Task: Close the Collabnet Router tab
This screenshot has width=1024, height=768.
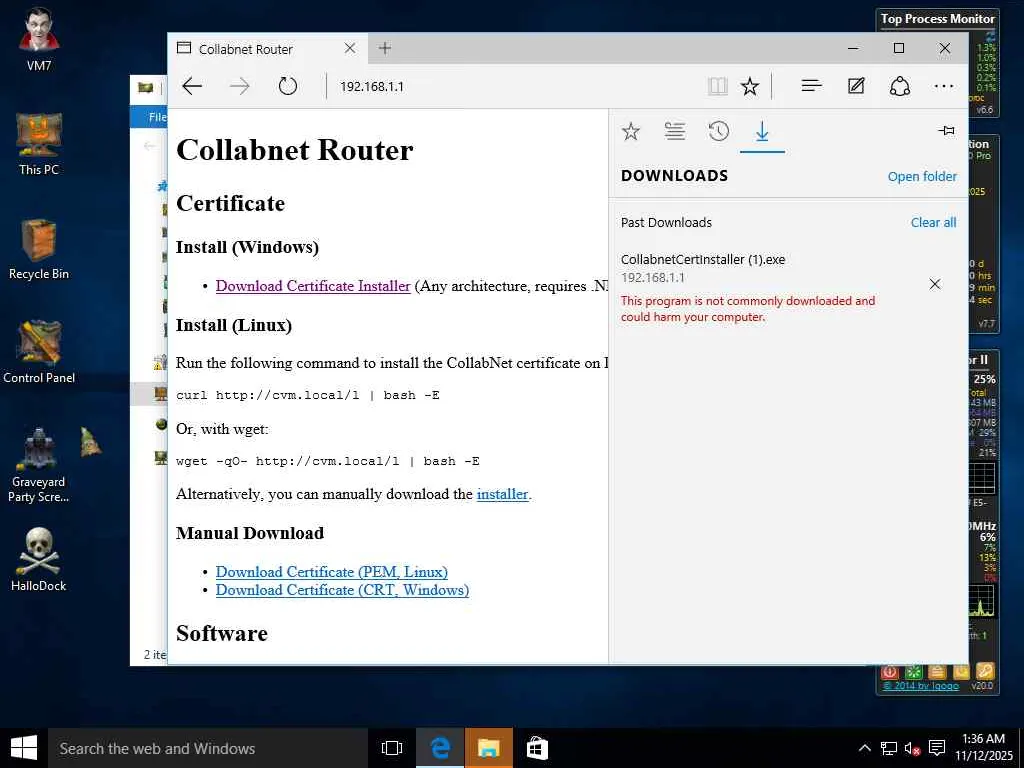Action: [350, 48]
